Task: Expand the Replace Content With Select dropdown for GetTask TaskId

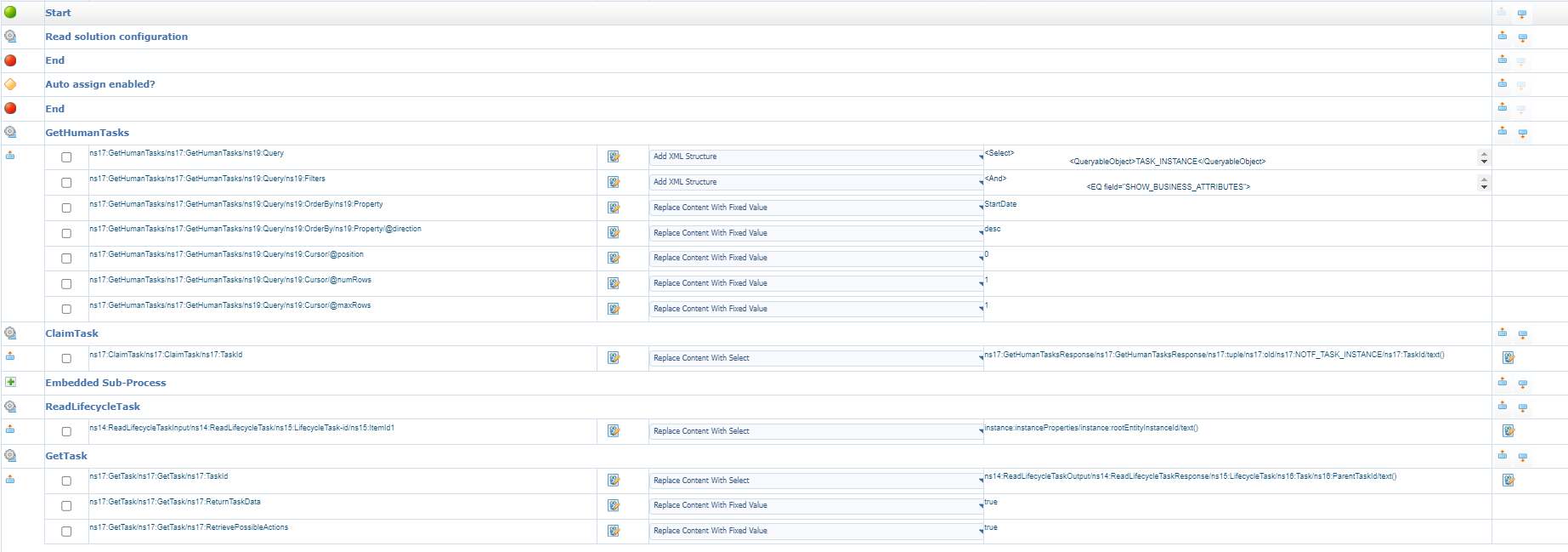Action: [816, 481]
